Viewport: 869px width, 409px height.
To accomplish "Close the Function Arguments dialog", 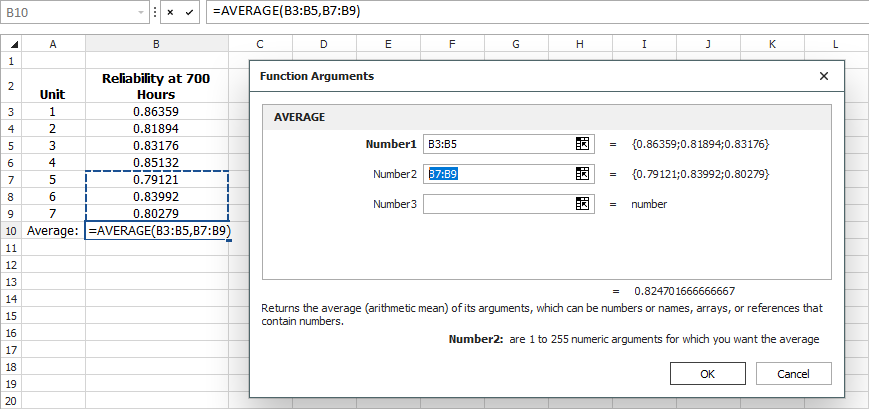I will [x=824, y=76].
